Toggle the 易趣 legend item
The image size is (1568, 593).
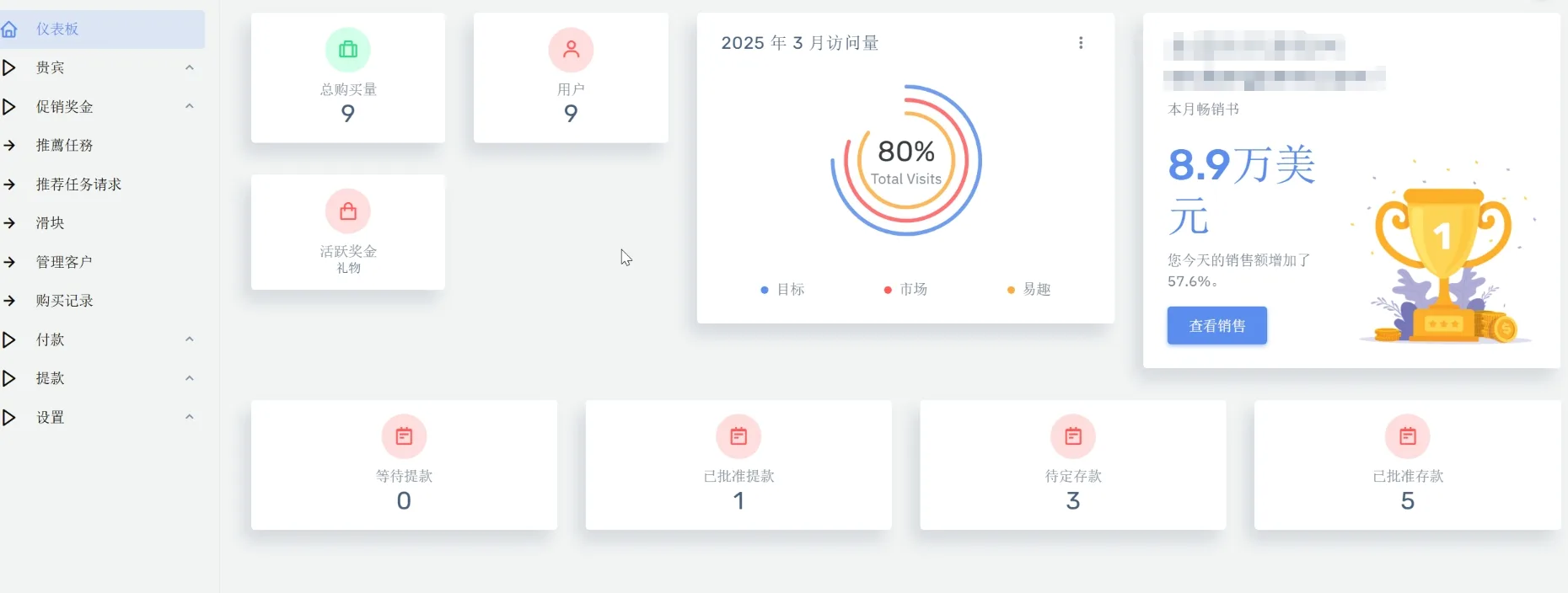1028,289
